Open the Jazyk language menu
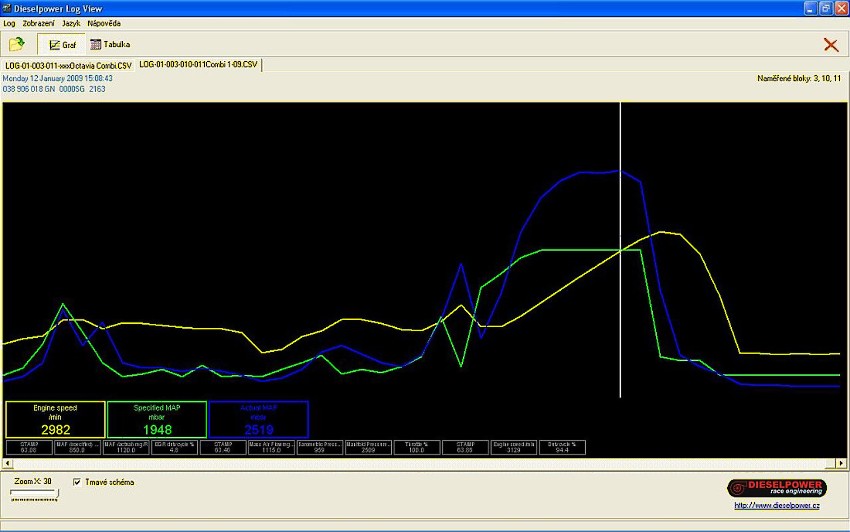Screen dimensions: 850x532 pos(71,22)
